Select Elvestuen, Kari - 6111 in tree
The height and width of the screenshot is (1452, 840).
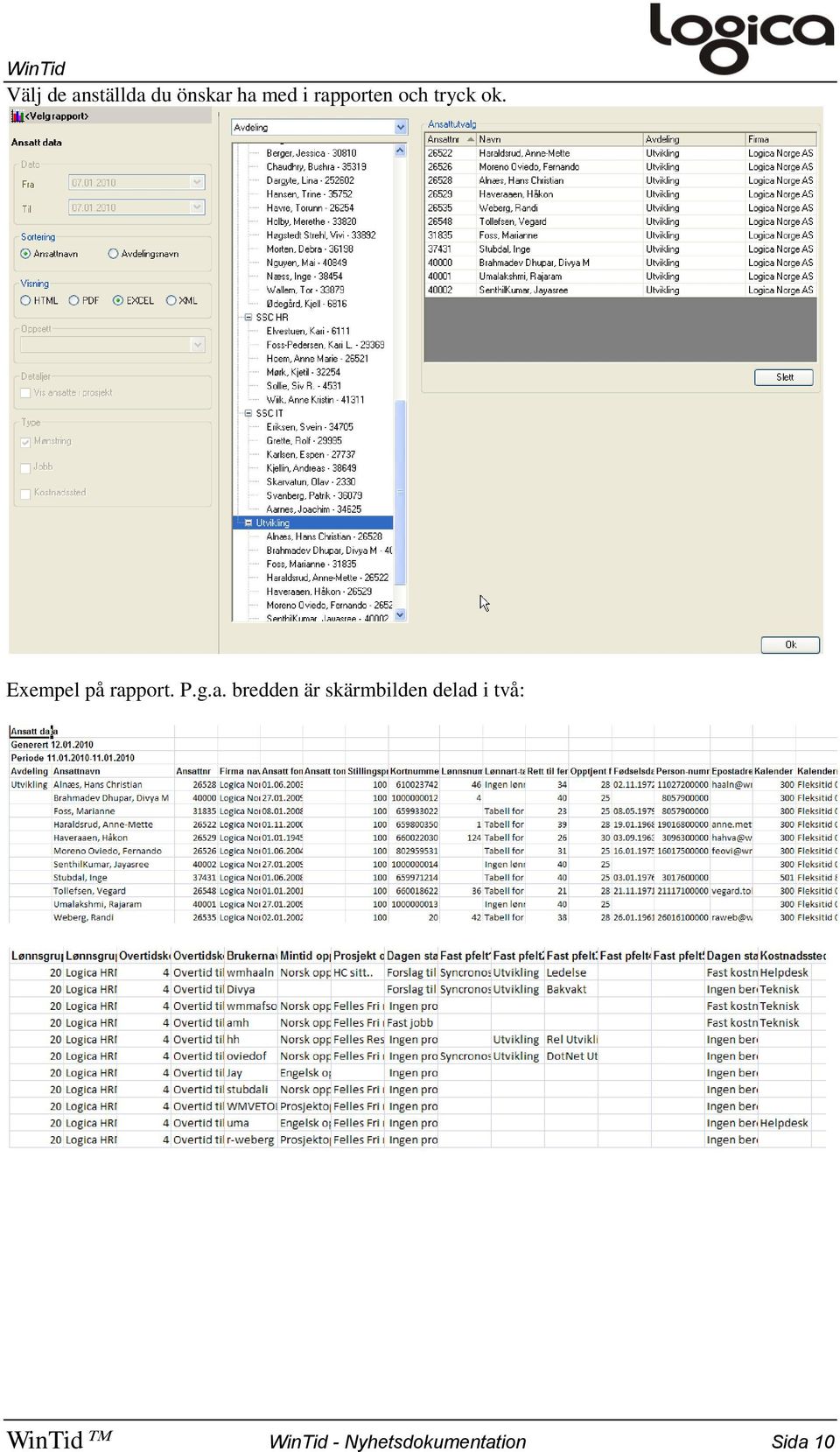point(308,331)
